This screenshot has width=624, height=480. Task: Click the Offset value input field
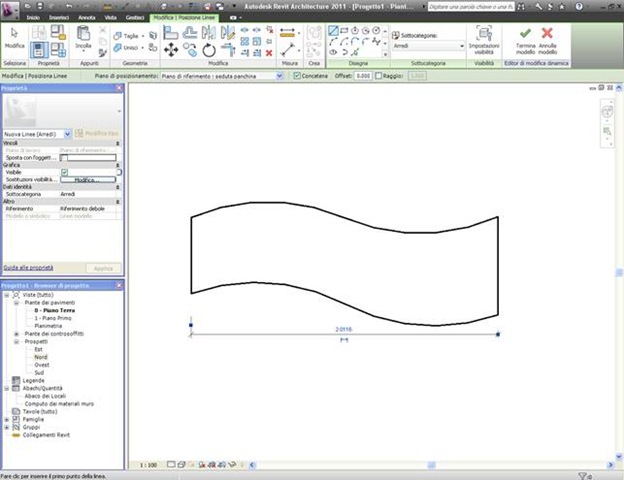point(363,76)
